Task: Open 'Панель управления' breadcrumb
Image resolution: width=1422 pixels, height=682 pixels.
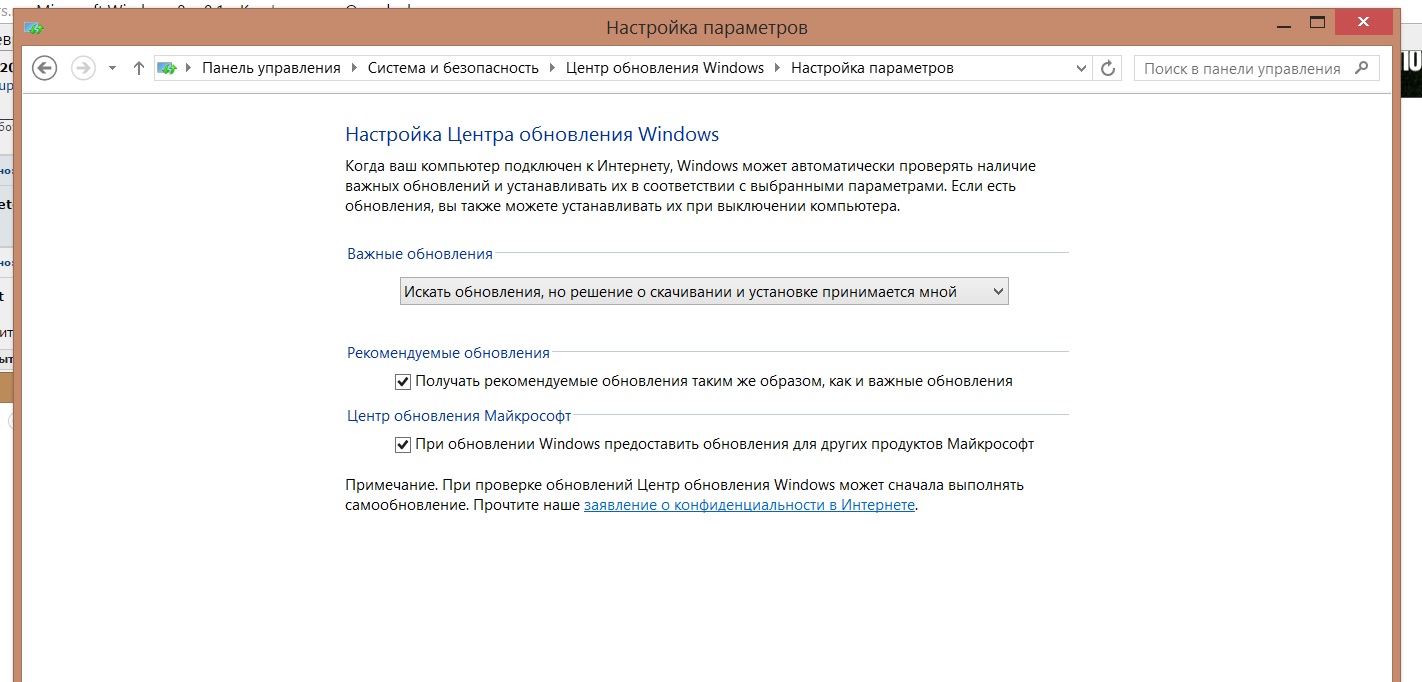Action: click(271, 68)
